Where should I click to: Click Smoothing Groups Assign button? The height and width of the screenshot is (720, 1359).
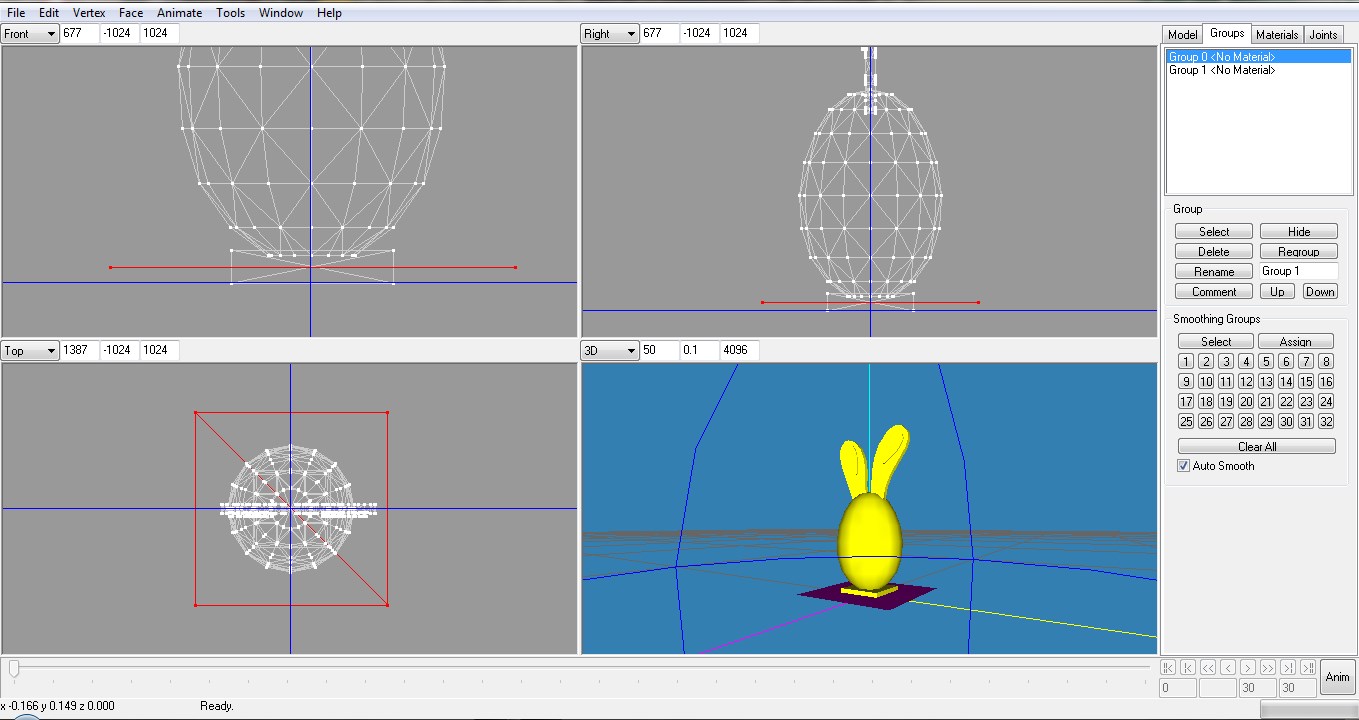coord(1296,341)
